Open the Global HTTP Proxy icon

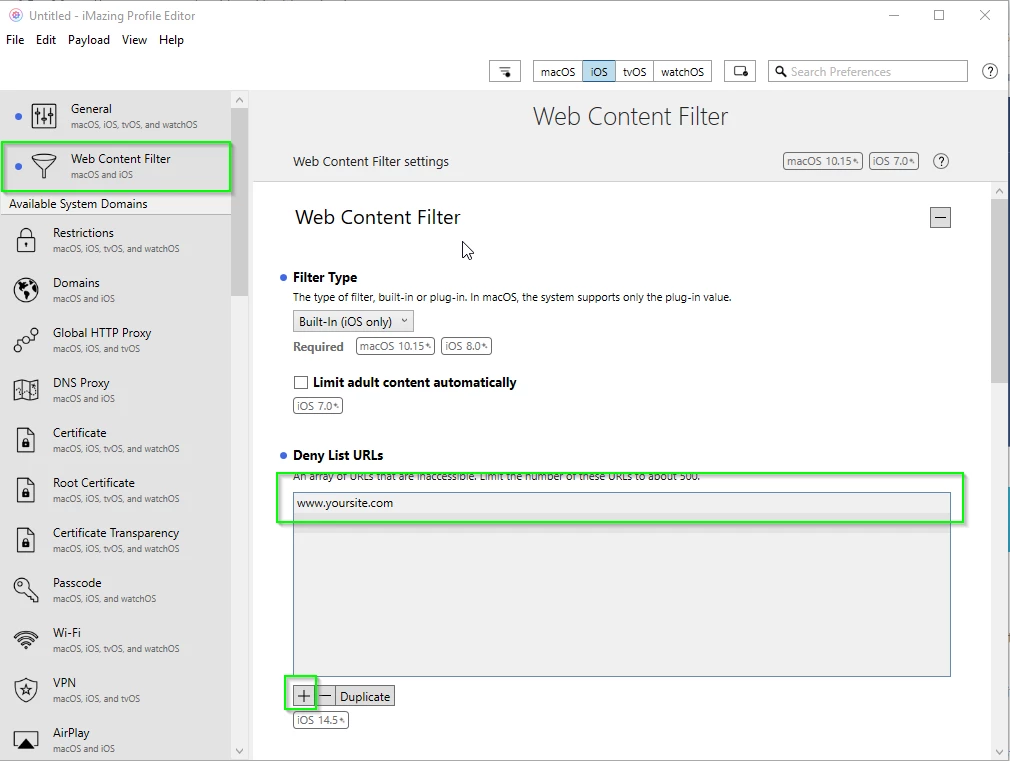(x=26, y=340)
